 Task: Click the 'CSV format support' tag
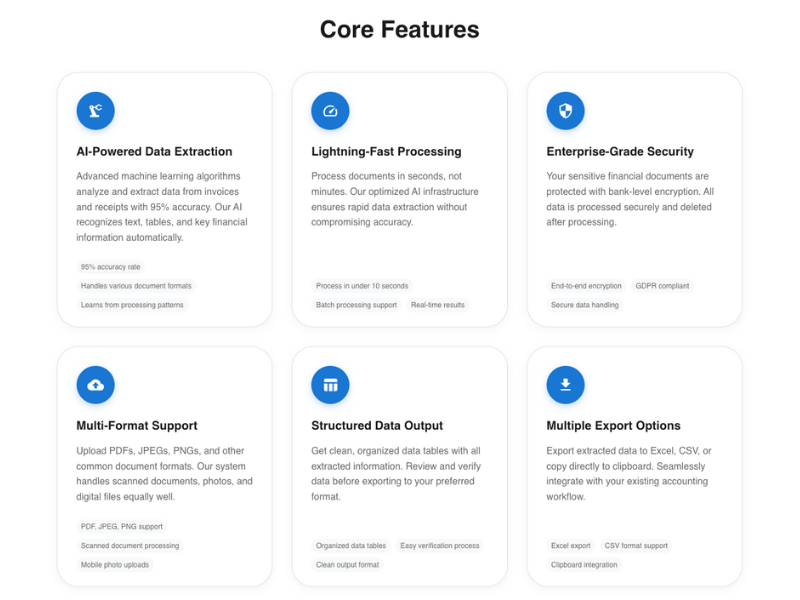(x=636, y=546)
